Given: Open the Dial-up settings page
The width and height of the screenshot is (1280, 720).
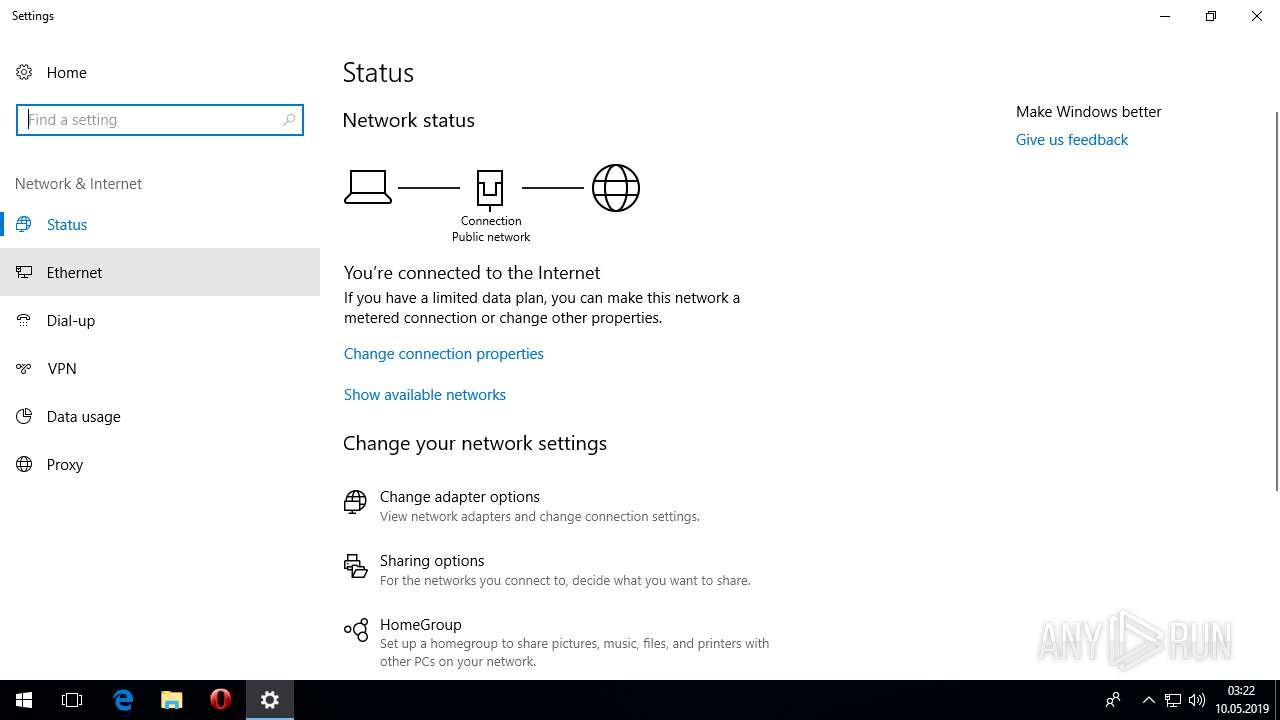Looking at the screenshot, I should click(160, 320).
